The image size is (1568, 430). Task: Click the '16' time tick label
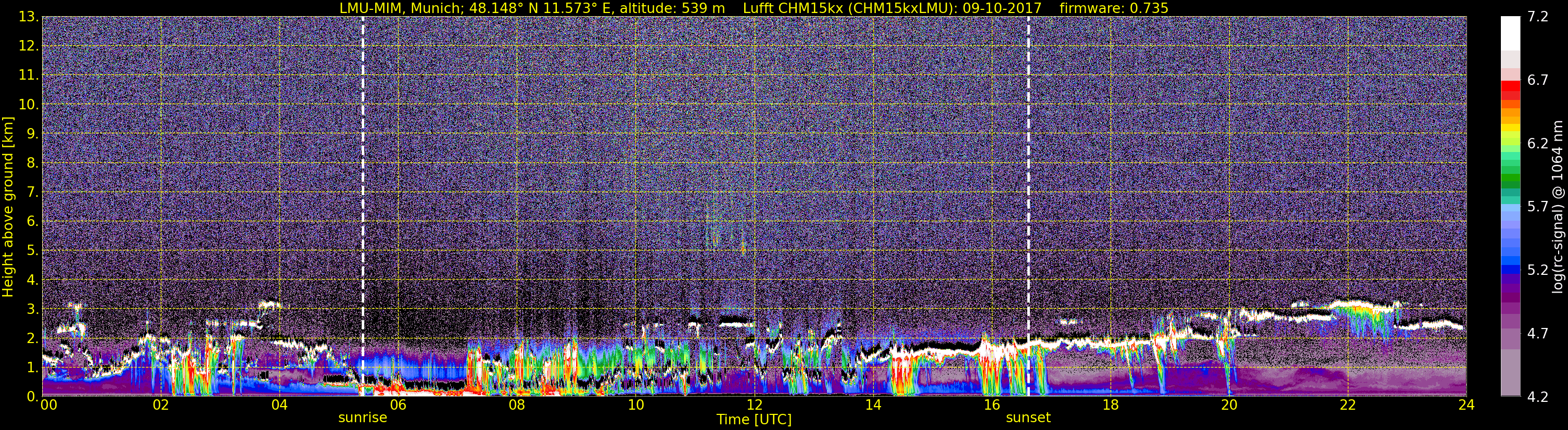click(991, 405)
